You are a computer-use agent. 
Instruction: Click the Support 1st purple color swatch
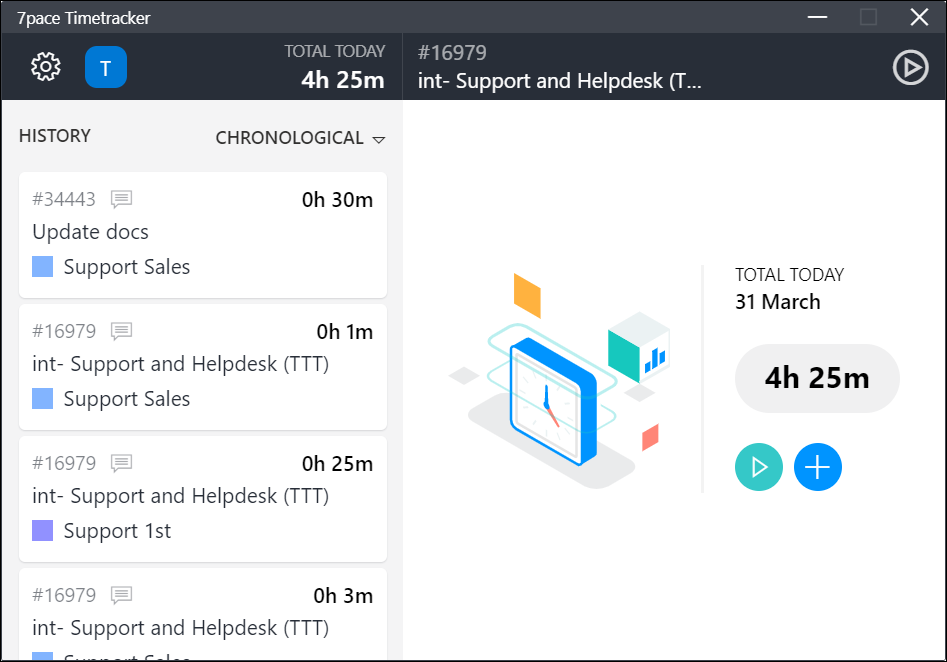click(42, 531)
